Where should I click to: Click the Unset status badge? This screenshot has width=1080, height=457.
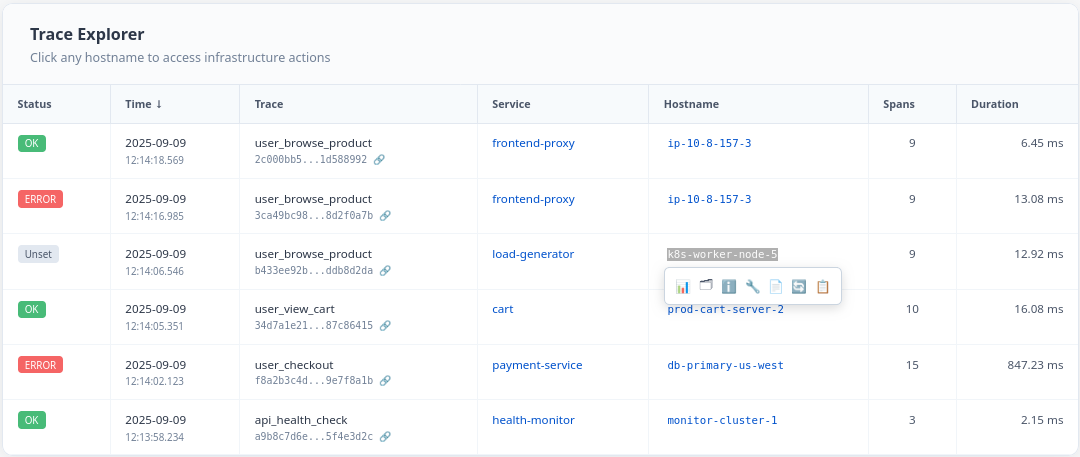pyautogui.click(x=38, y=254)
